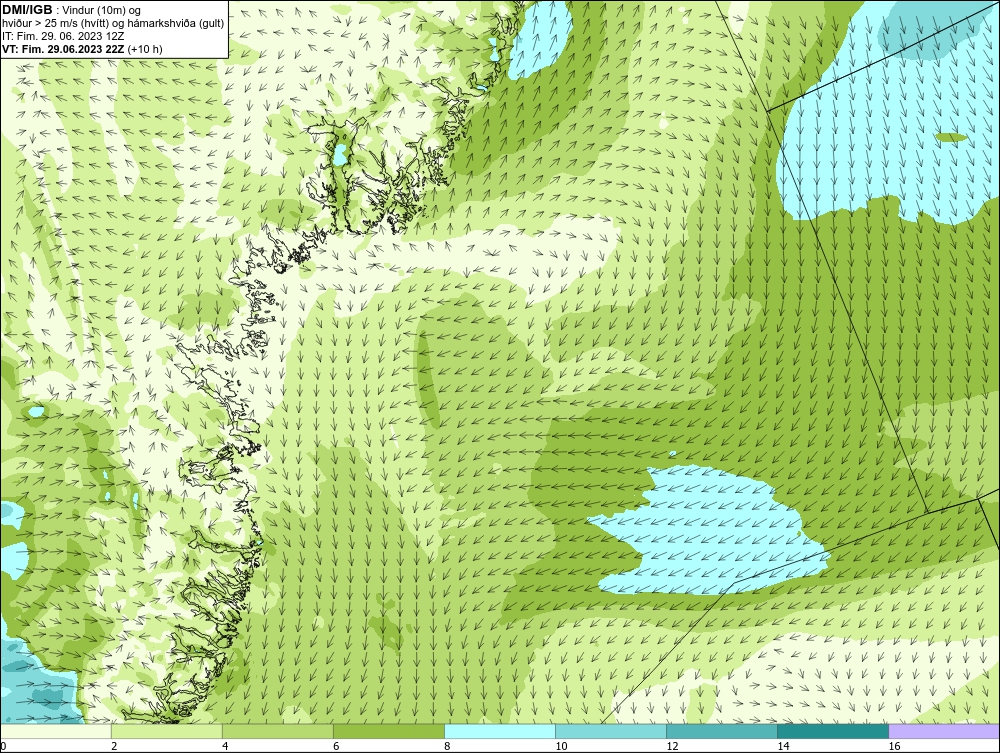Select the teal 12–14 legend swatch
The width and height of the screenshot is (1000, 753).
pos(722,731)
